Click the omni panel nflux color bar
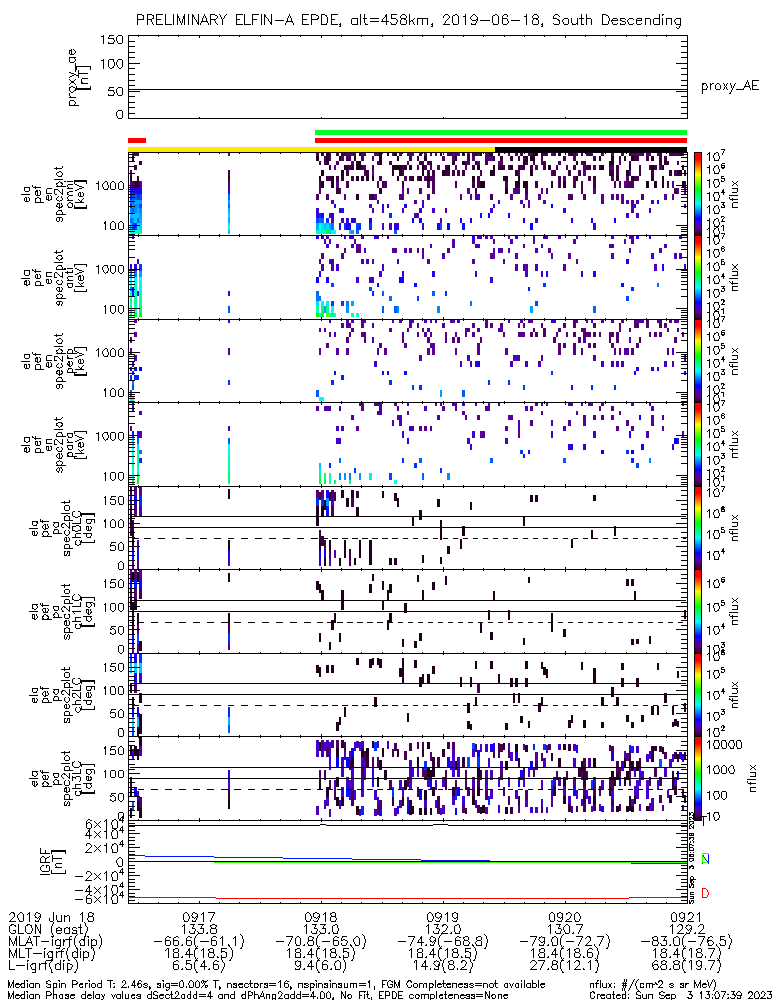Screen dimensions: 775x1000 coord(698,193)
